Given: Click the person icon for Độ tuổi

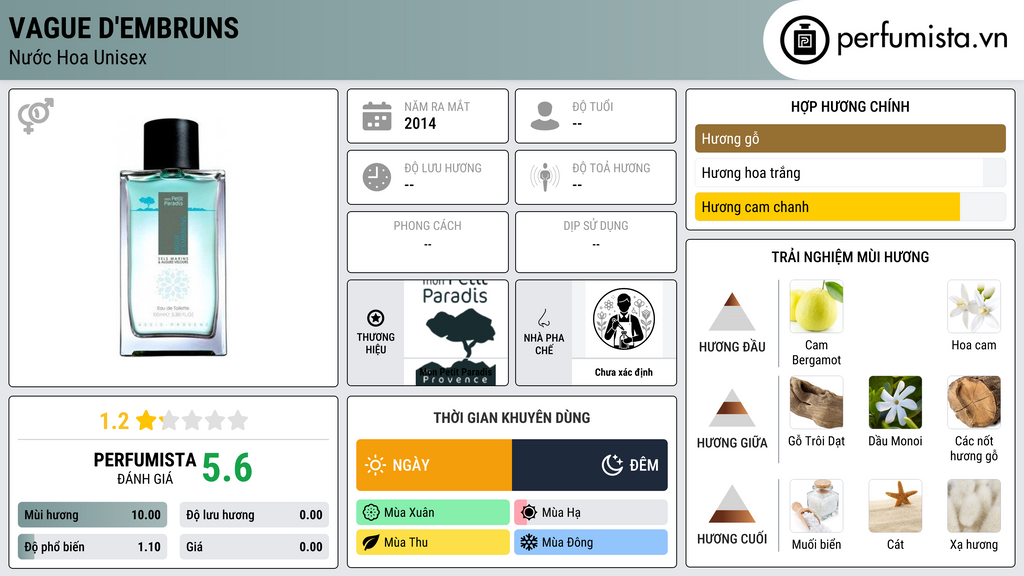Looking at the screenshot, I should coord(545,116).
